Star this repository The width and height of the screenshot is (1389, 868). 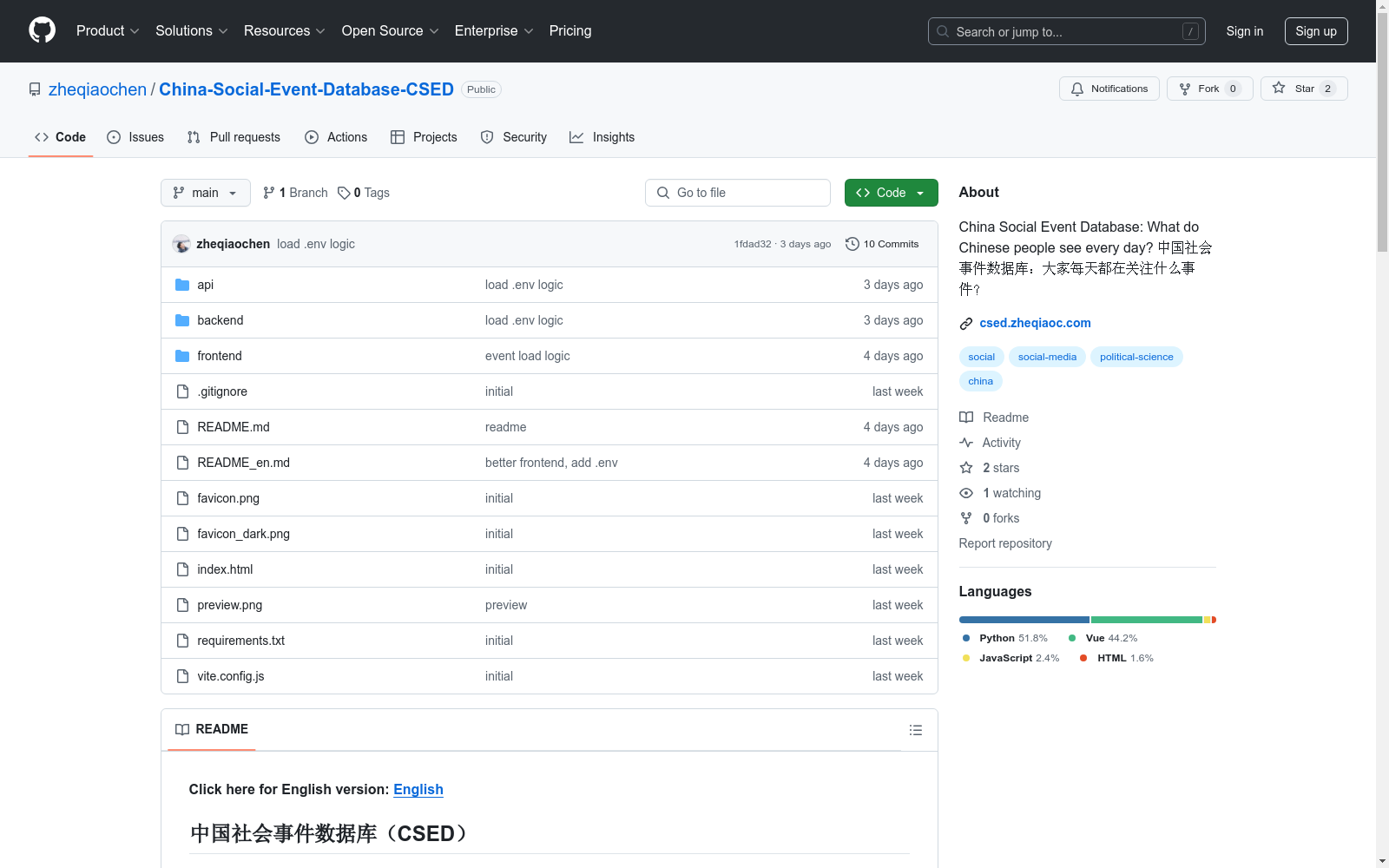coord(1303,89)
